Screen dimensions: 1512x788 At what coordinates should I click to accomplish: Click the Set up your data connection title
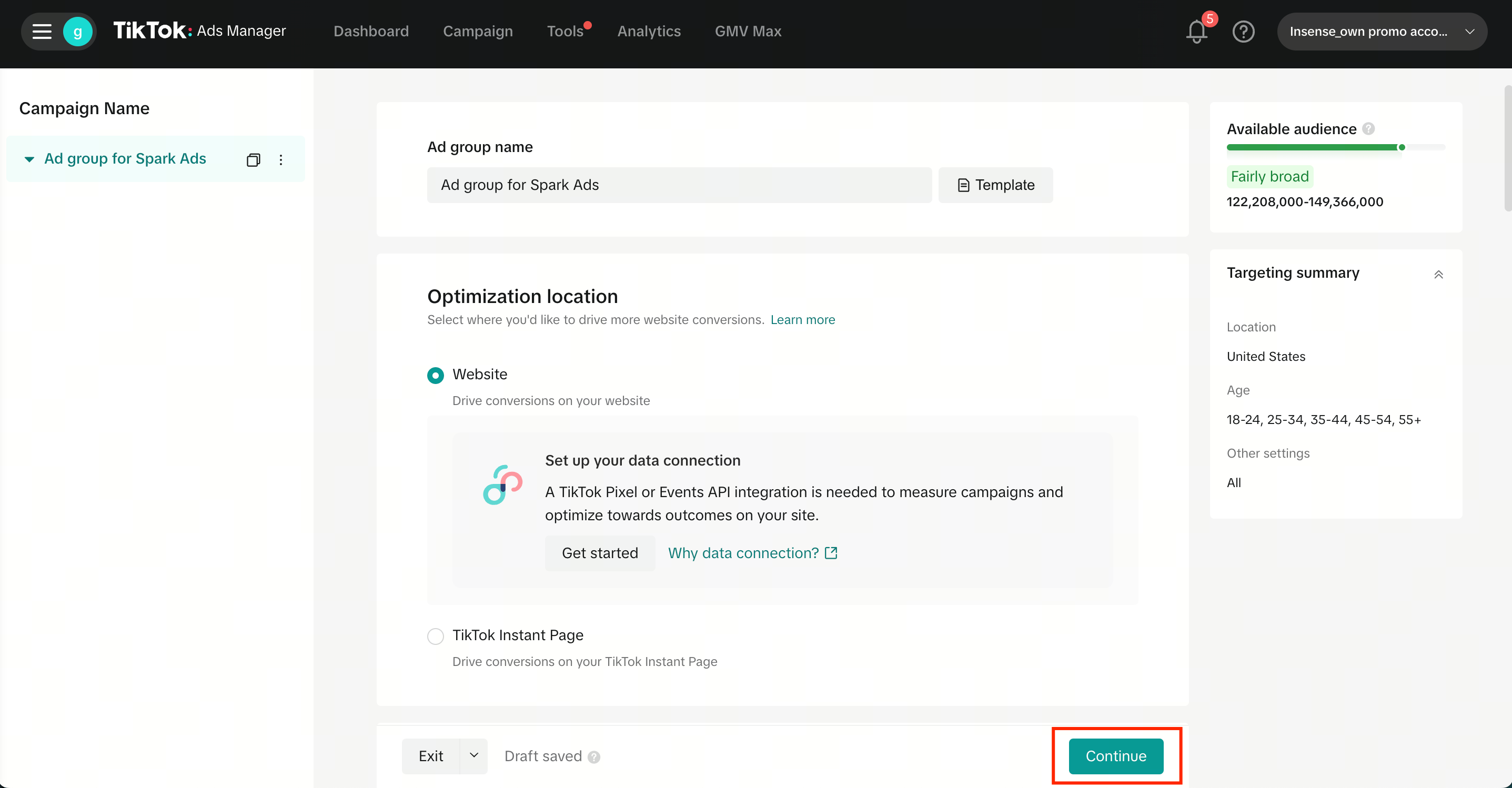click(643, 461)
